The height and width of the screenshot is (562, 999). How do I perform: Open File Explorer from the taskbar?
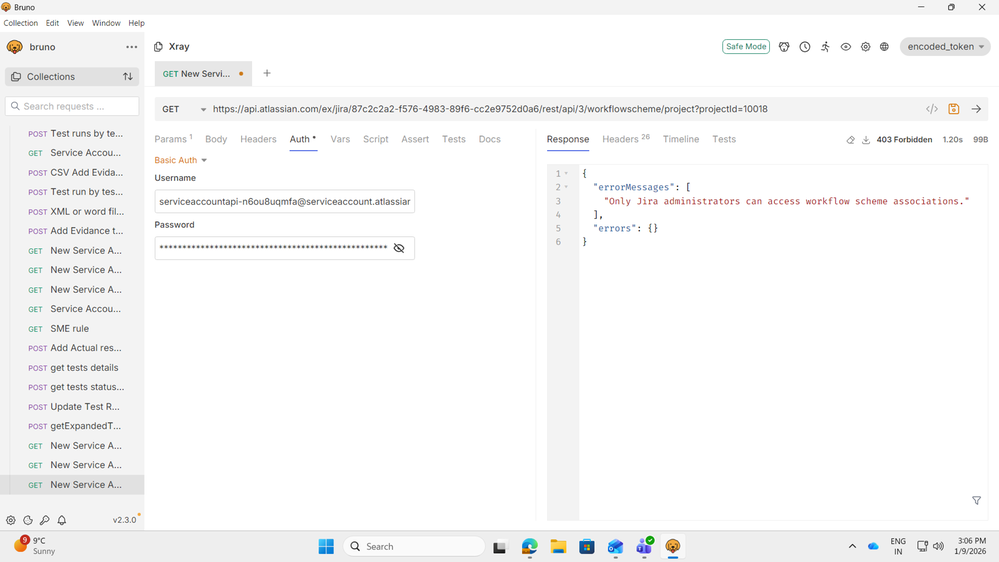[558, 546]
